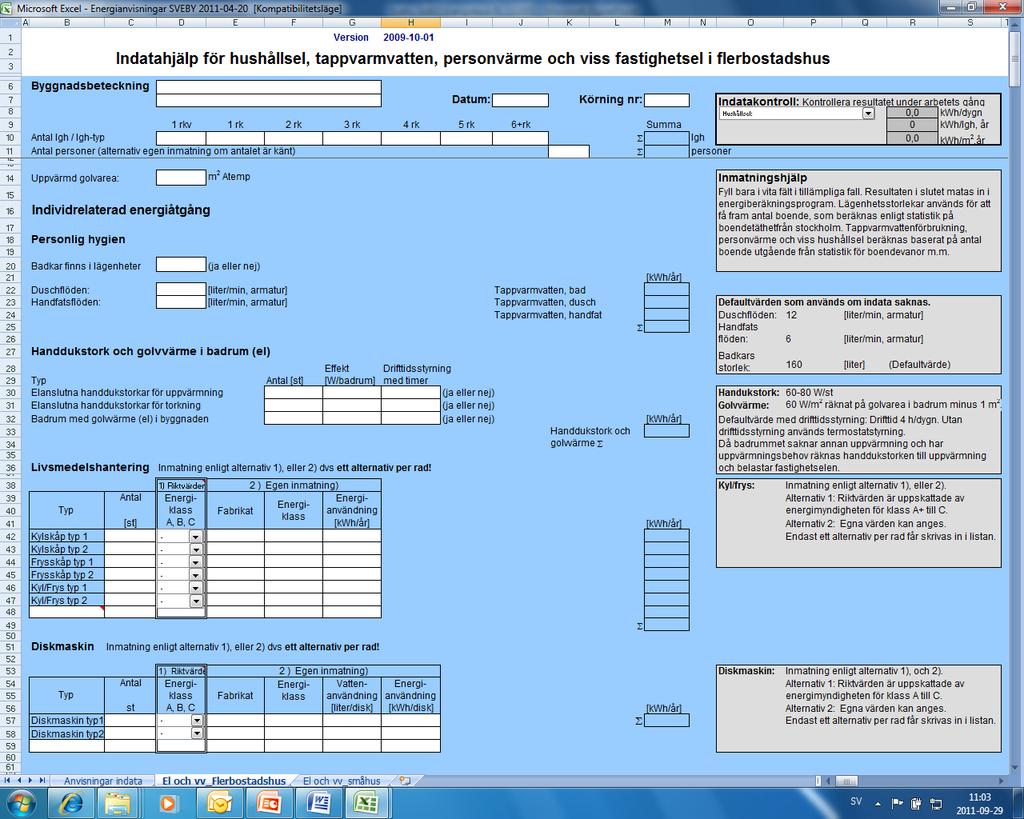The height and width of the screenshot is (819, 1024).
Task: Click the vertical scrollbar up arrow
Action: pyautogui.click(x=1016, y=25)
